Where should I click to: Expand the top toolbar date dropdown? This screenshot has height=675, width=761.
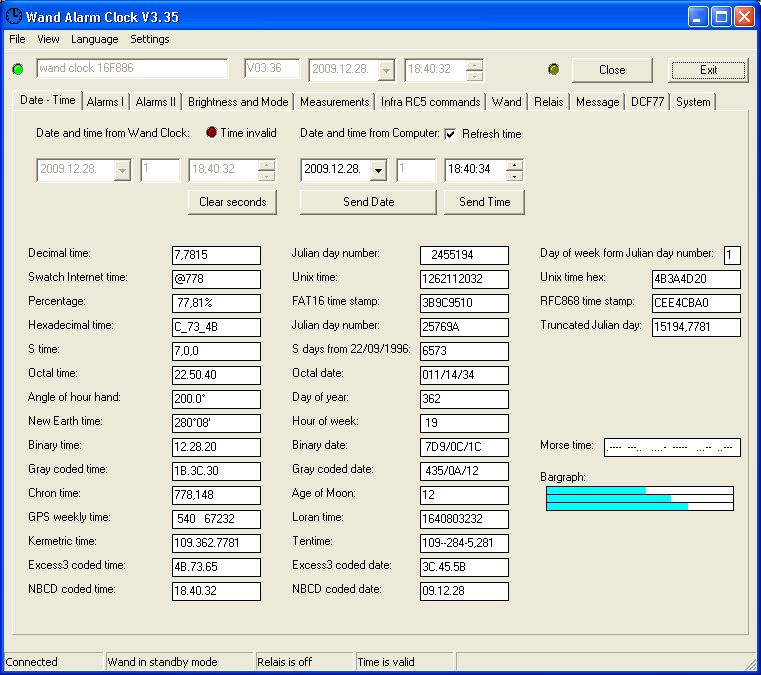point(386,70)
